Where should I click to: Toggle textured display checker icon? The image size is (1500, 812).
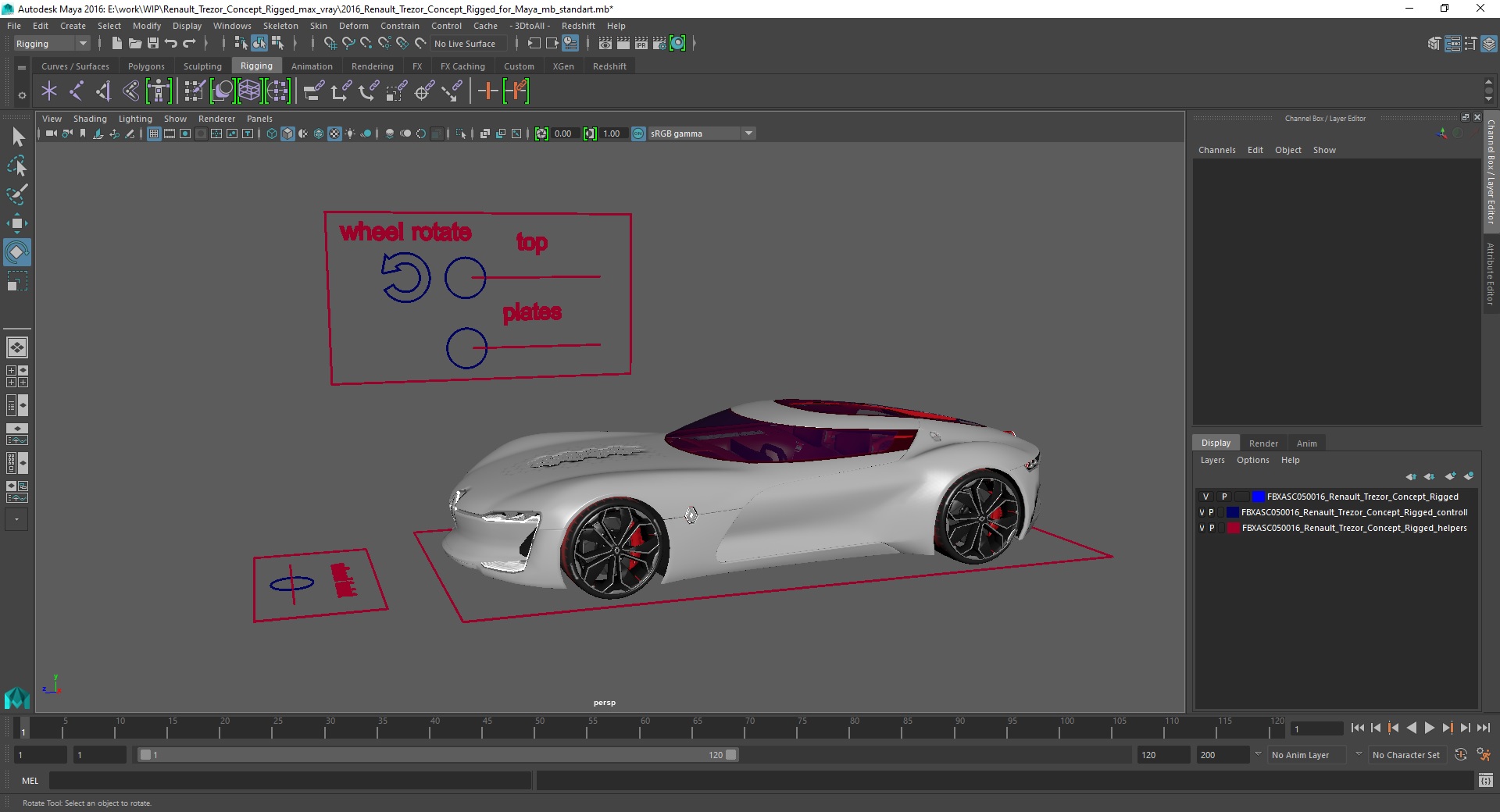334,134
